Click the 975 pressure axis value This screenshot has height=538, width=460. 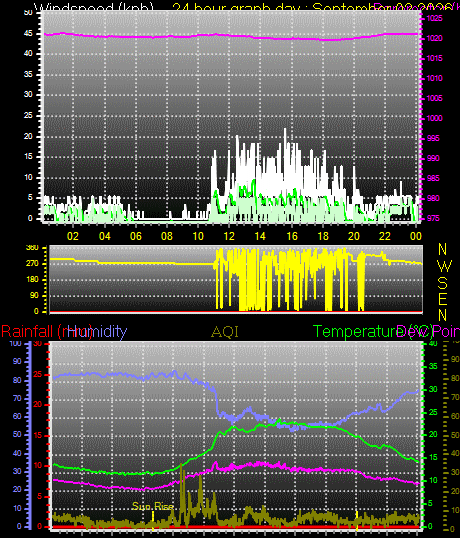point(433,219)
